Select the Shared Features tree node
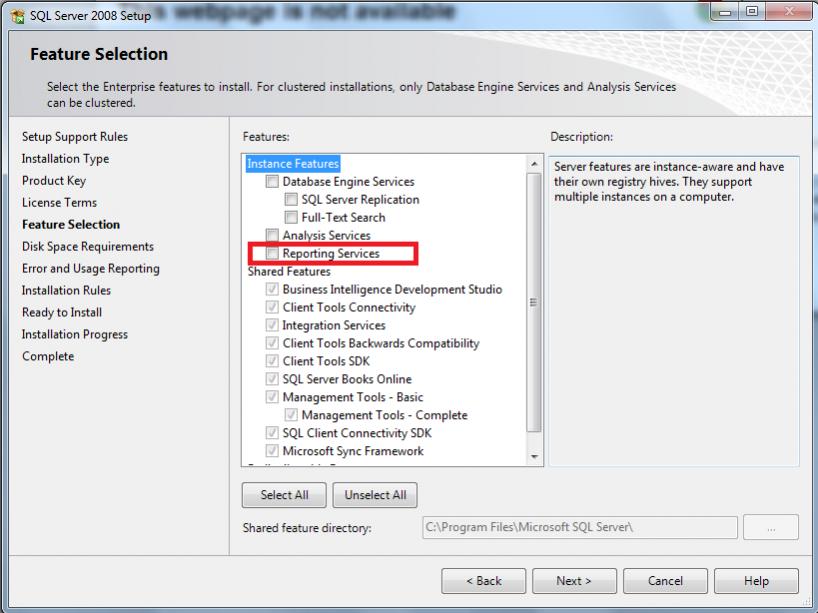This screenshot has width=818, height=613. coord(289,271)
